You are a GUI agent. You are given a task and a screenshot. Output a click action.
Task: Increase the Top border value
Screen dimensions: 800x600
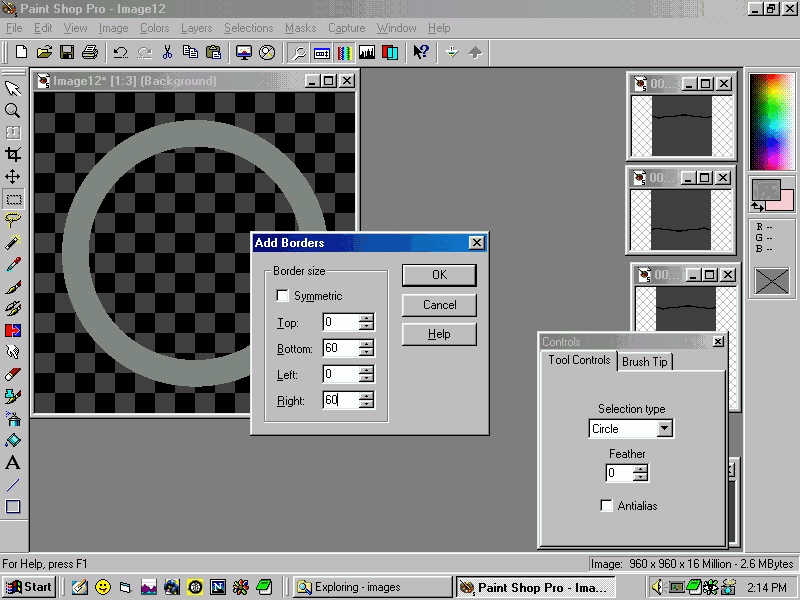pyautogui.click(x=367, y=317)
